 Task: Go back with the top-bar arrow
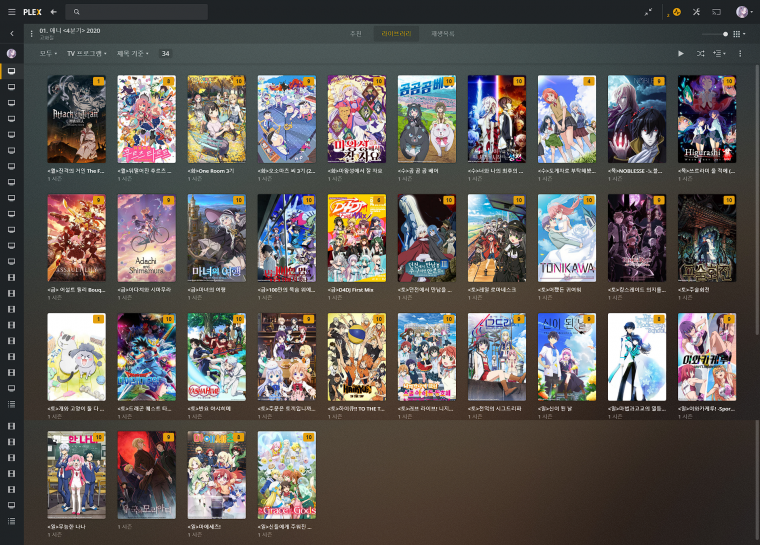54,12
